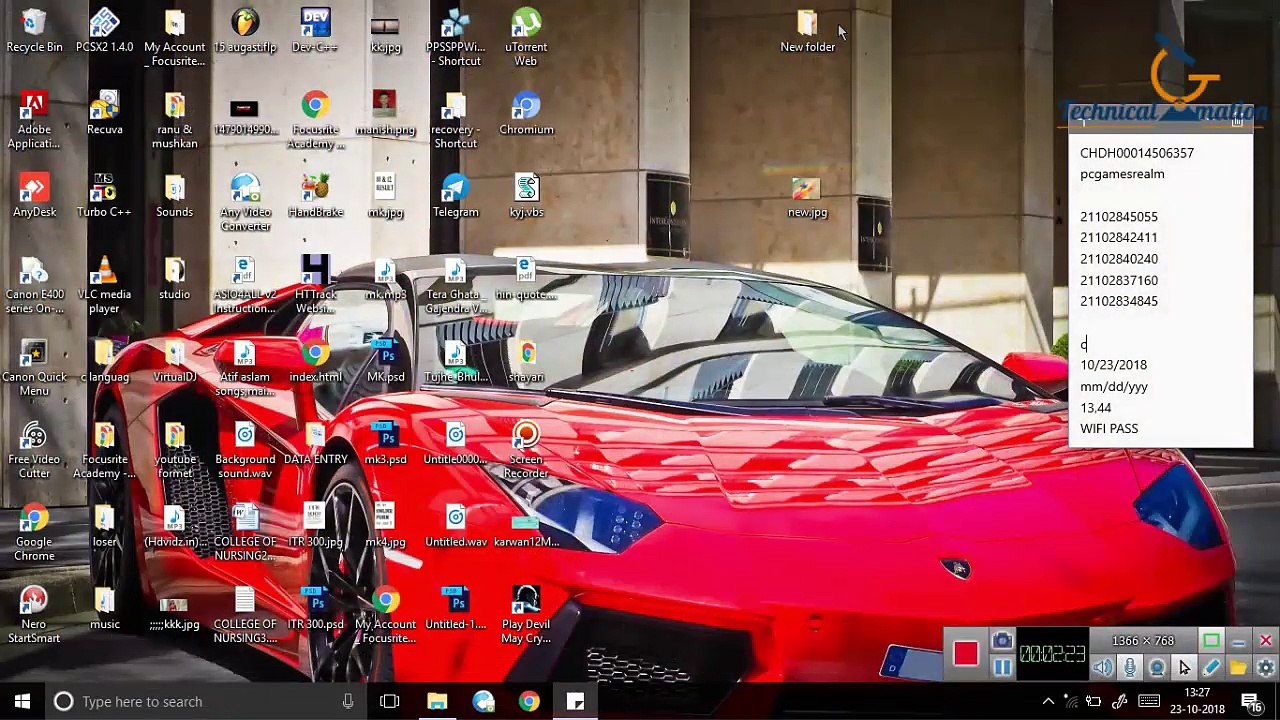Stop recording with the red square button
The height and width of the screenshot is (720, 1280).
965,654
